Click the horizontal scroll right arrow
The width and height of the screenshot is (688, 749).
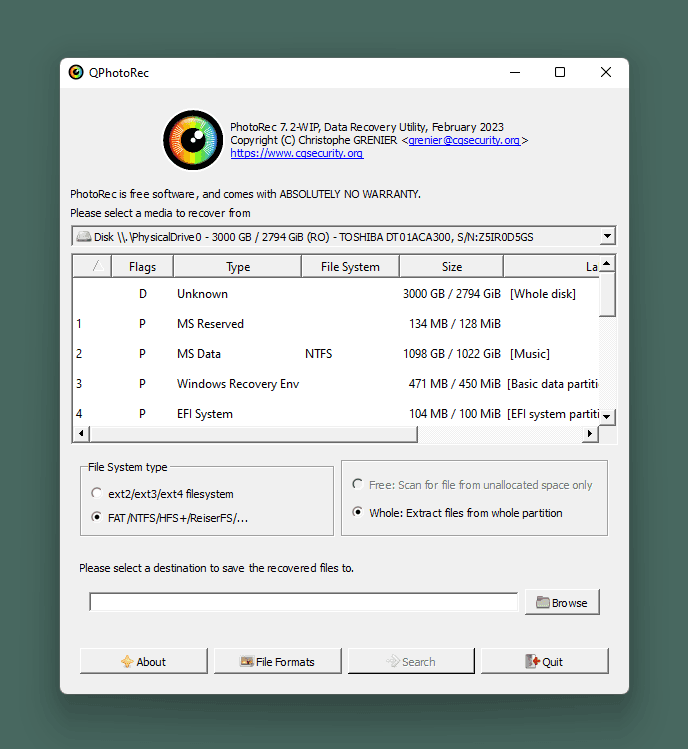coord(590,433)
